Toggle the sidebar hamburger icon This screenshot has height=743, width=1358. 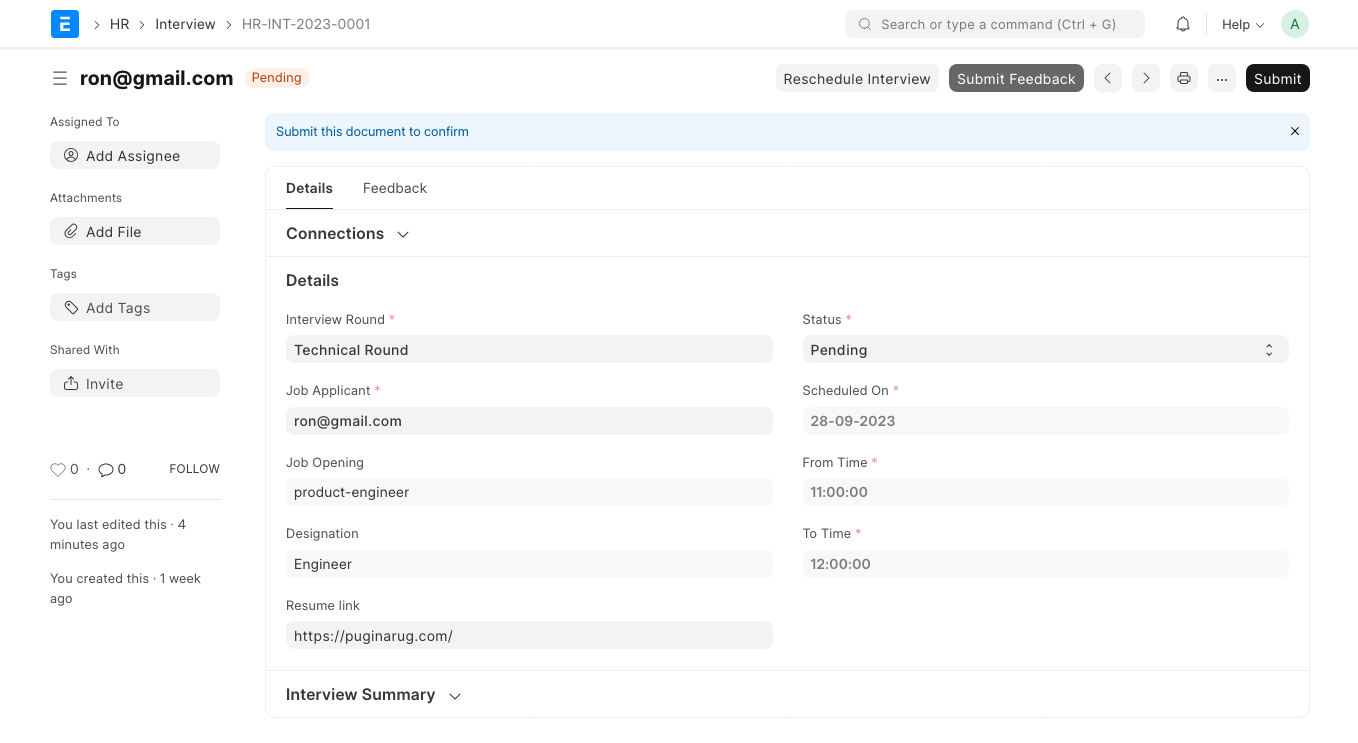coord(60,78)
